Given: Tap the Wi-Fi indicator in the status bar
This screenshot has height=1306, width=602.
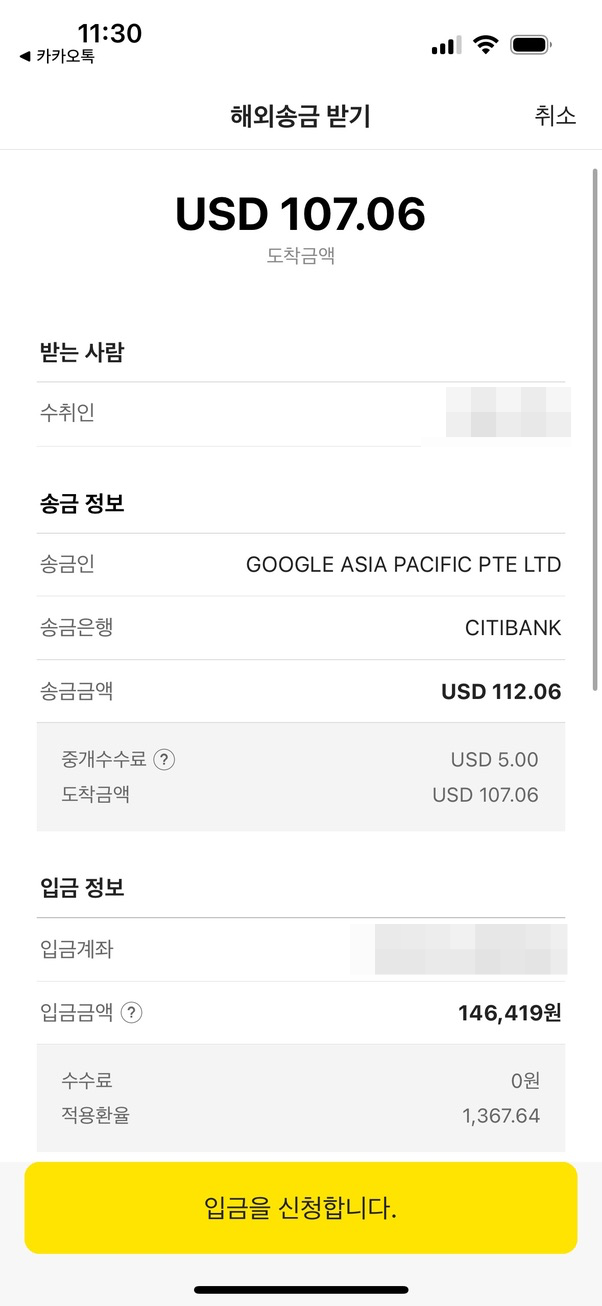Looking at the screenshot, I should 485,44.
